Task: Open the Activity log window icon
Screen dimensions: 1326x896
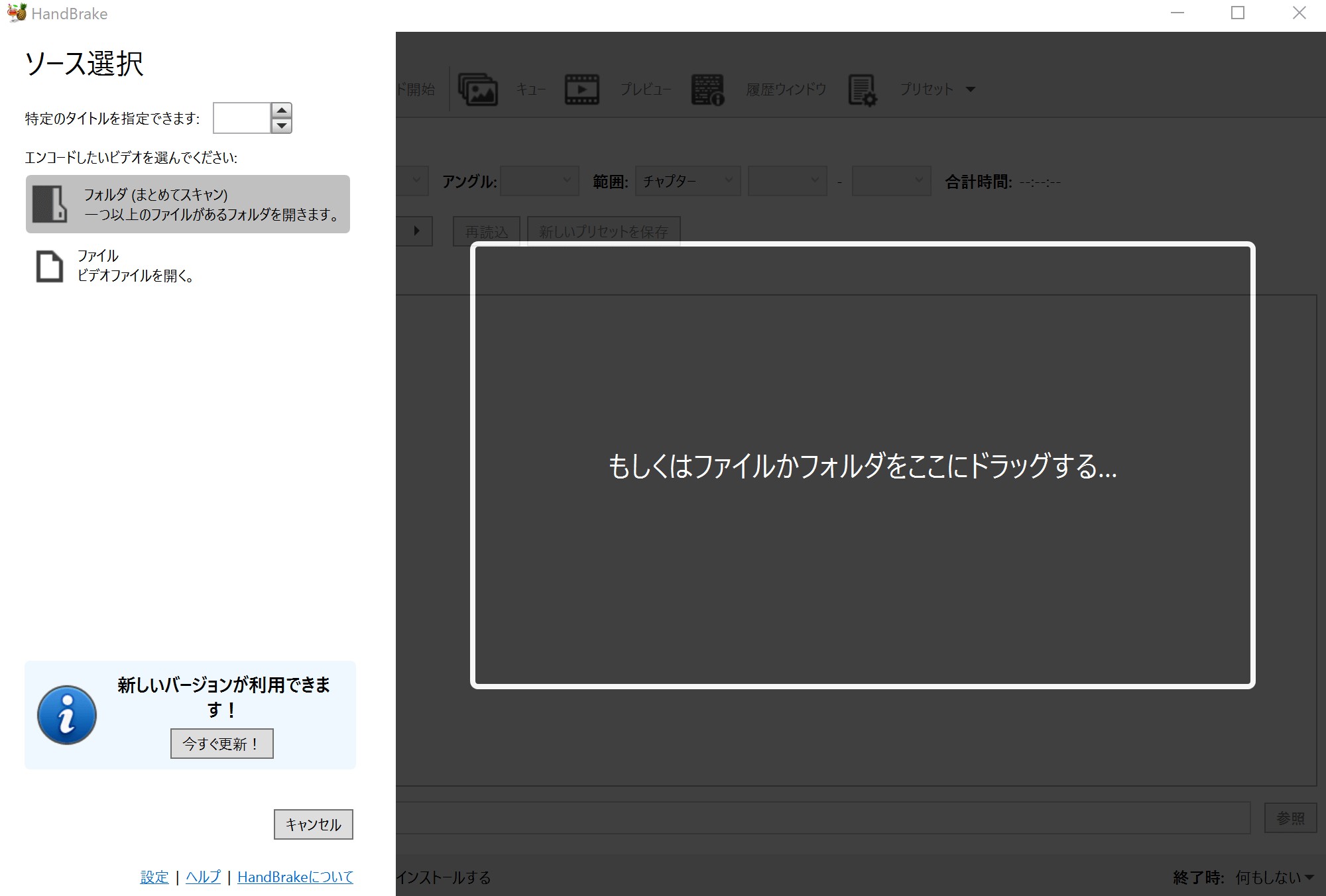Action: tap(707, 89)
